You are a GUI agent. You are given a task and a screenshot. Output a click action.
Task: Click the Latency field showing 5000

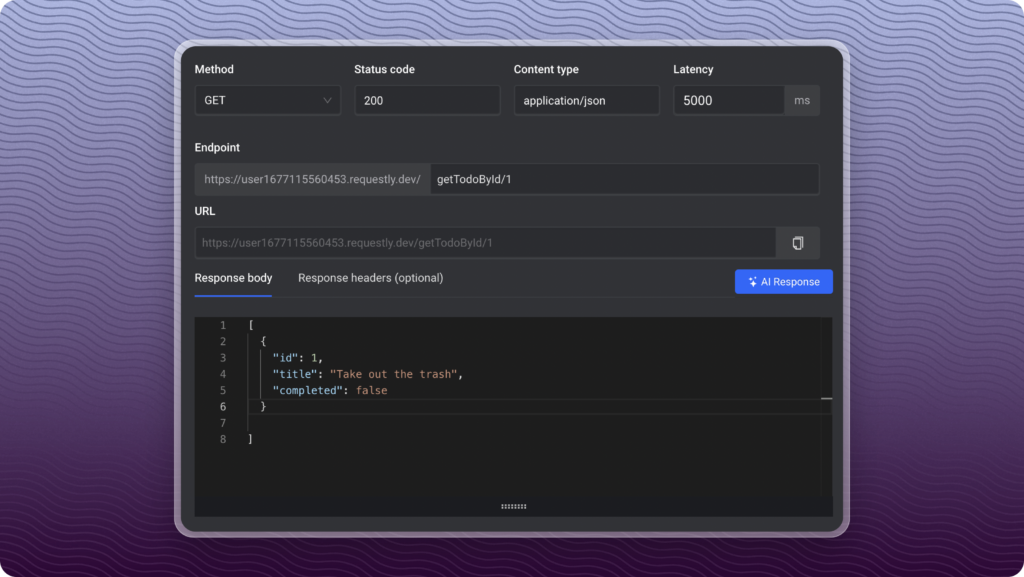[x=729, y=101]
